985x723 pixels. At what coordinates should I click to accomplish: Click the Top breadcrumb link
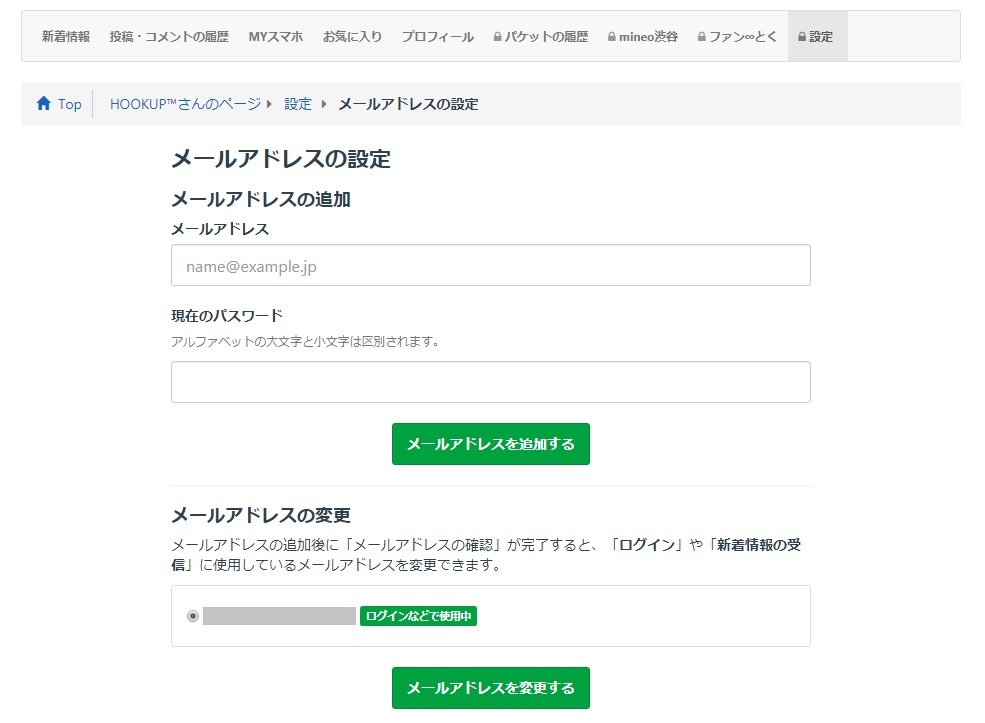(69, 104)
